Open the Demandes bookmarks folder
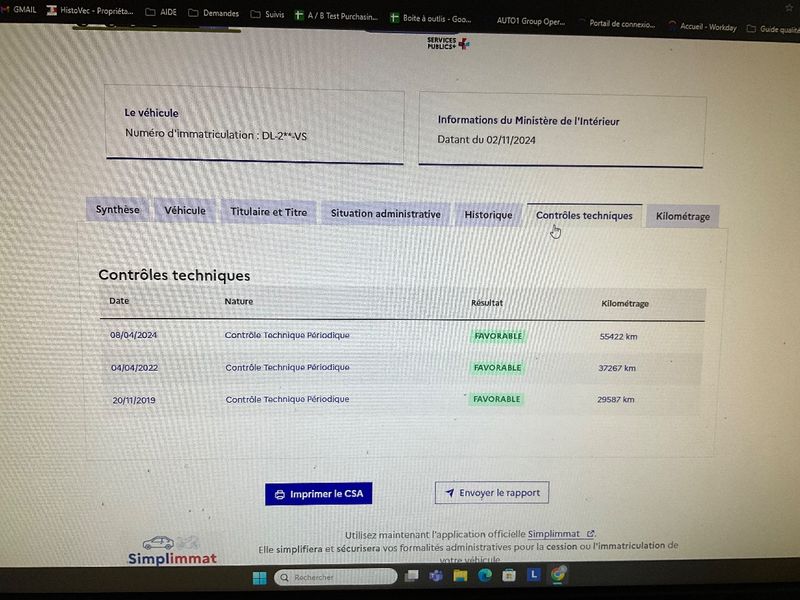Image resolution: width=800 pixels, height=600 pixels. click(214, 13)
